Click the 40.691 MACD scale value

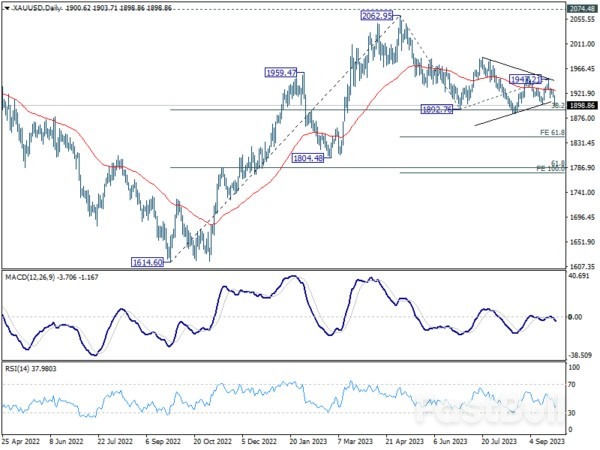[579, 276]
